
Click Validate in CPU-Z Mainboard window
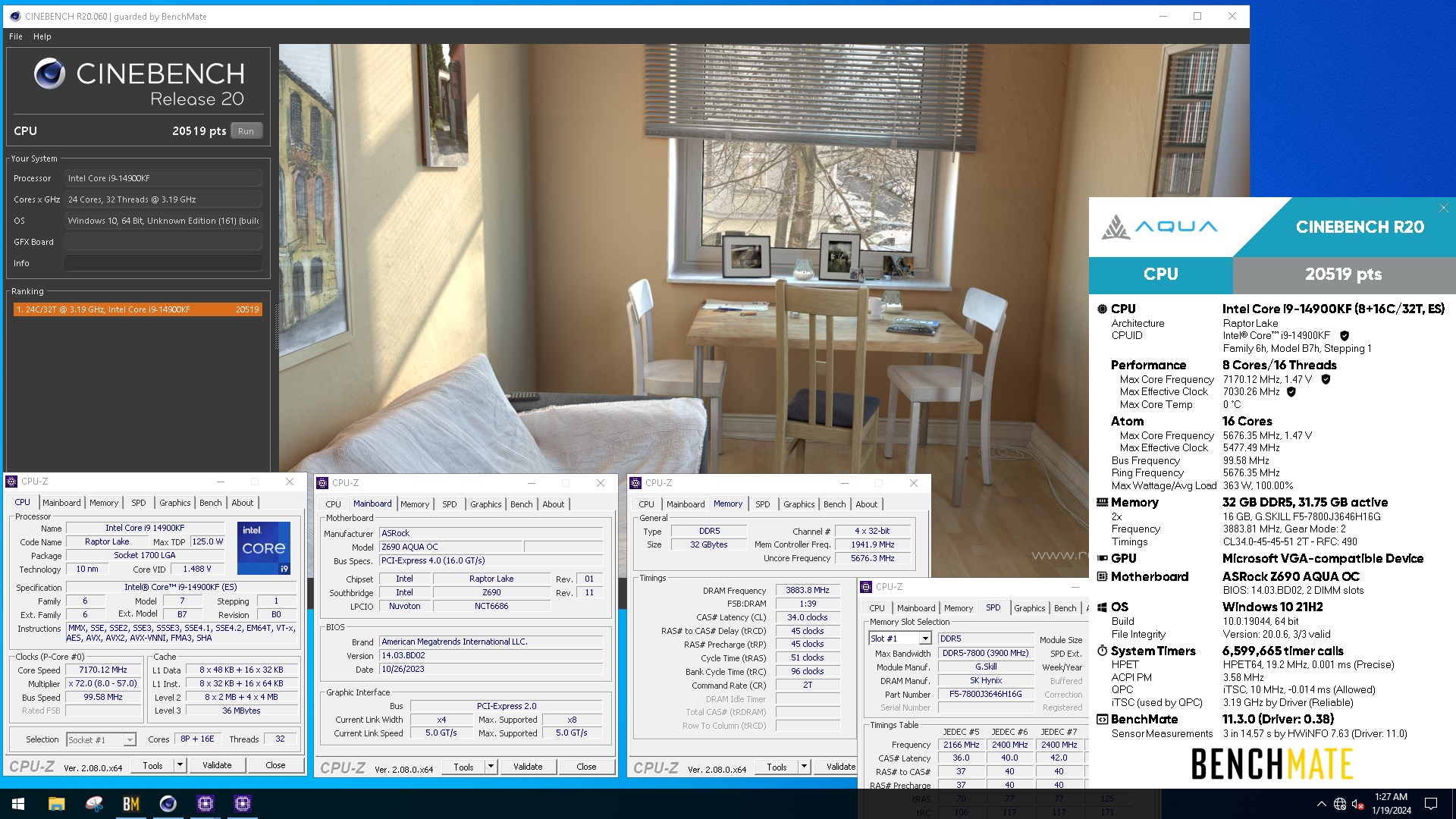pos(528,767)
